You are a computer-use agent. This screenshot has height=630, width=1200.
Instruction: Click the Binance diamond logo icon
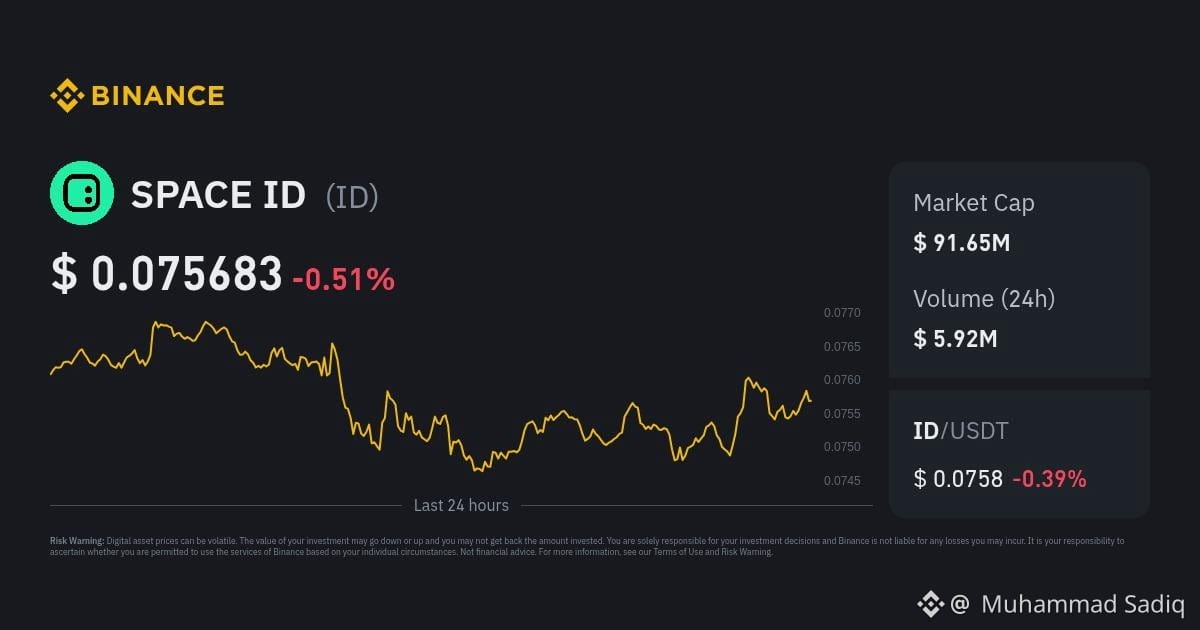click(x=67, y=96)
